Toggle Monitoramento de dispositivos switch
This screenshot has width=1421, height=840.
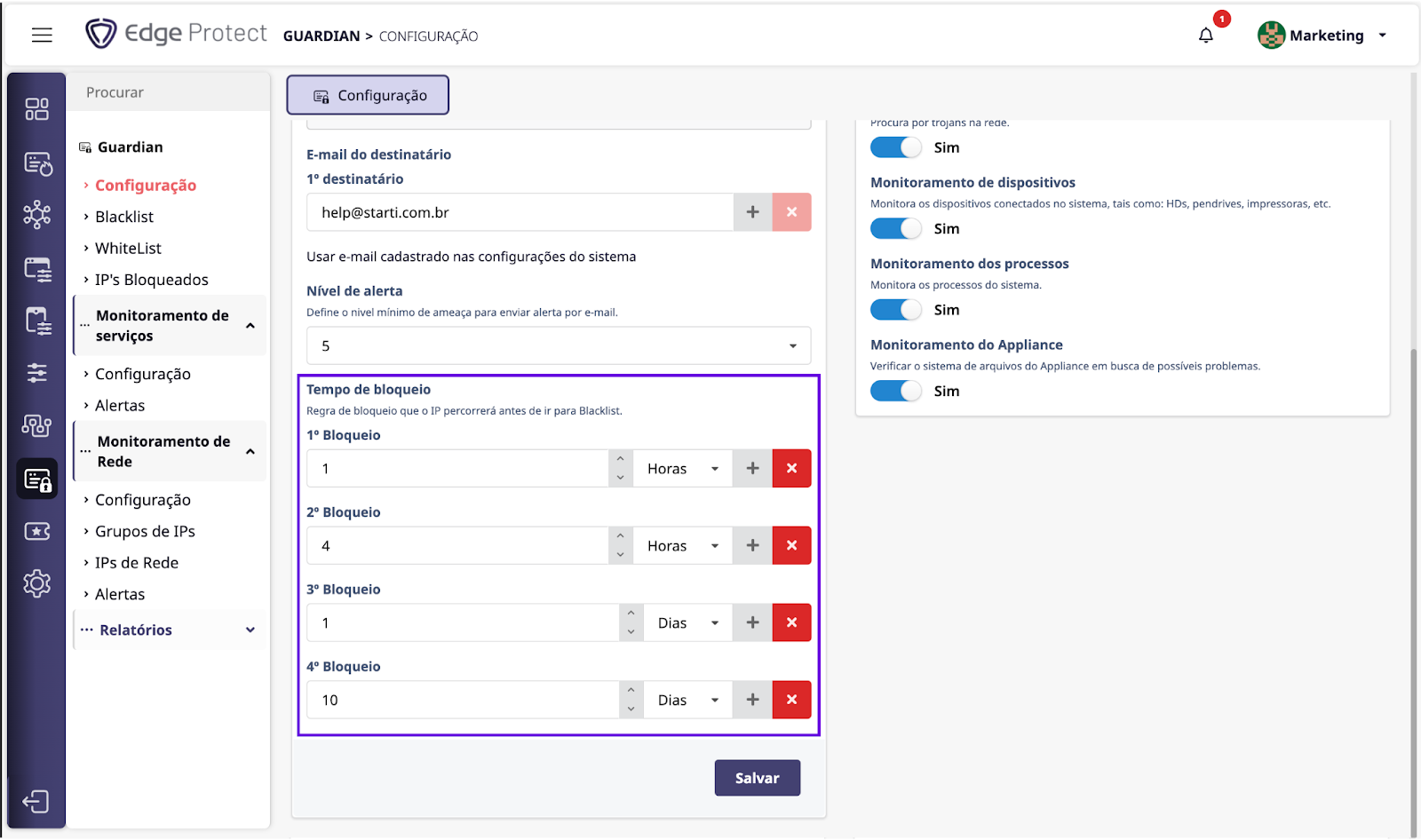895,229
